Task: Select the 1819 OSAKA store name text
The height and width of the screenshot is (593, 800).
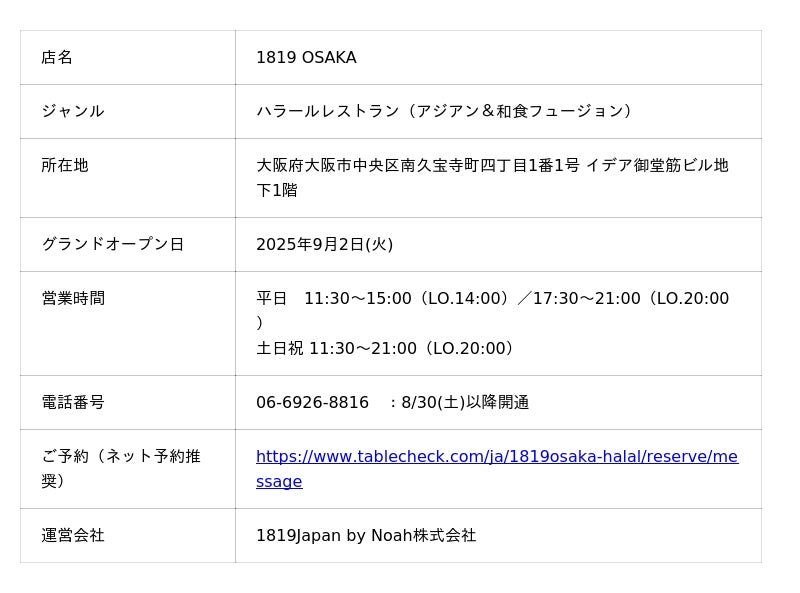Action: [x=306, y=58]
